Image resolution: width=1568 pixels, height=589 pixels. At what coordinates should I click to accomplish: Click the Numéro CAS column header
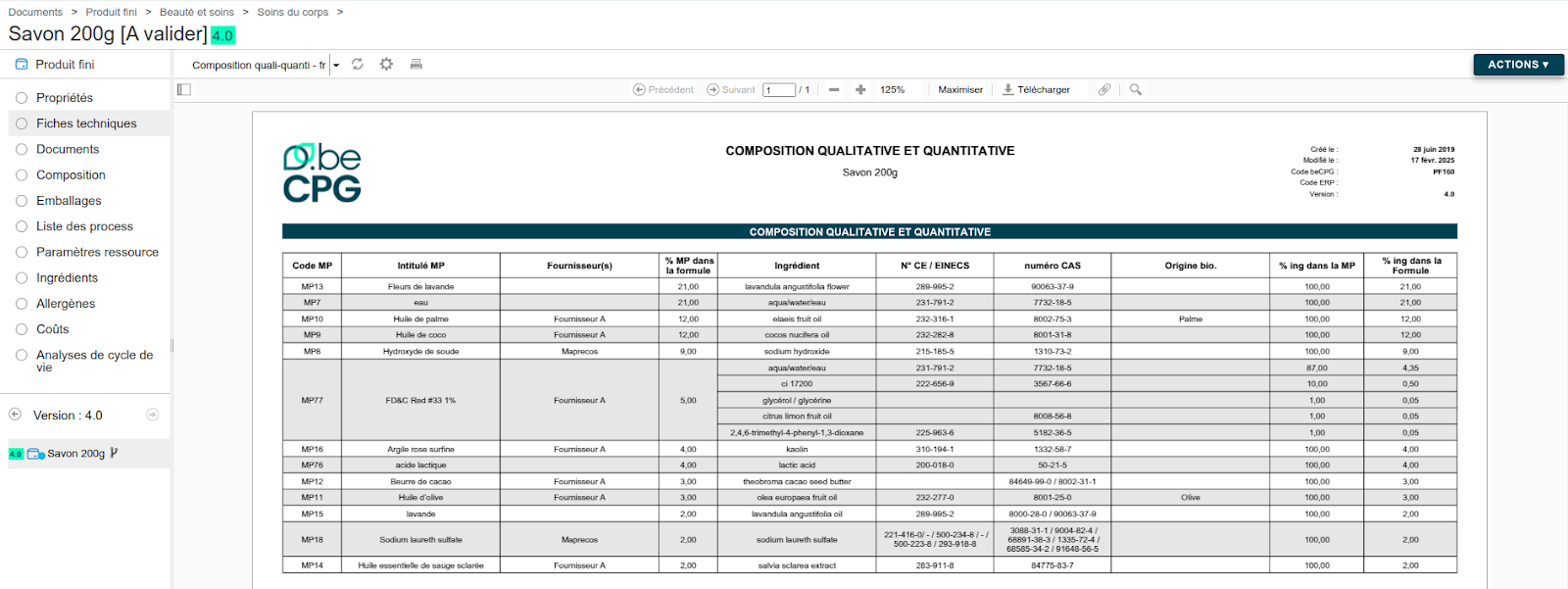[x=1053, y=266]
